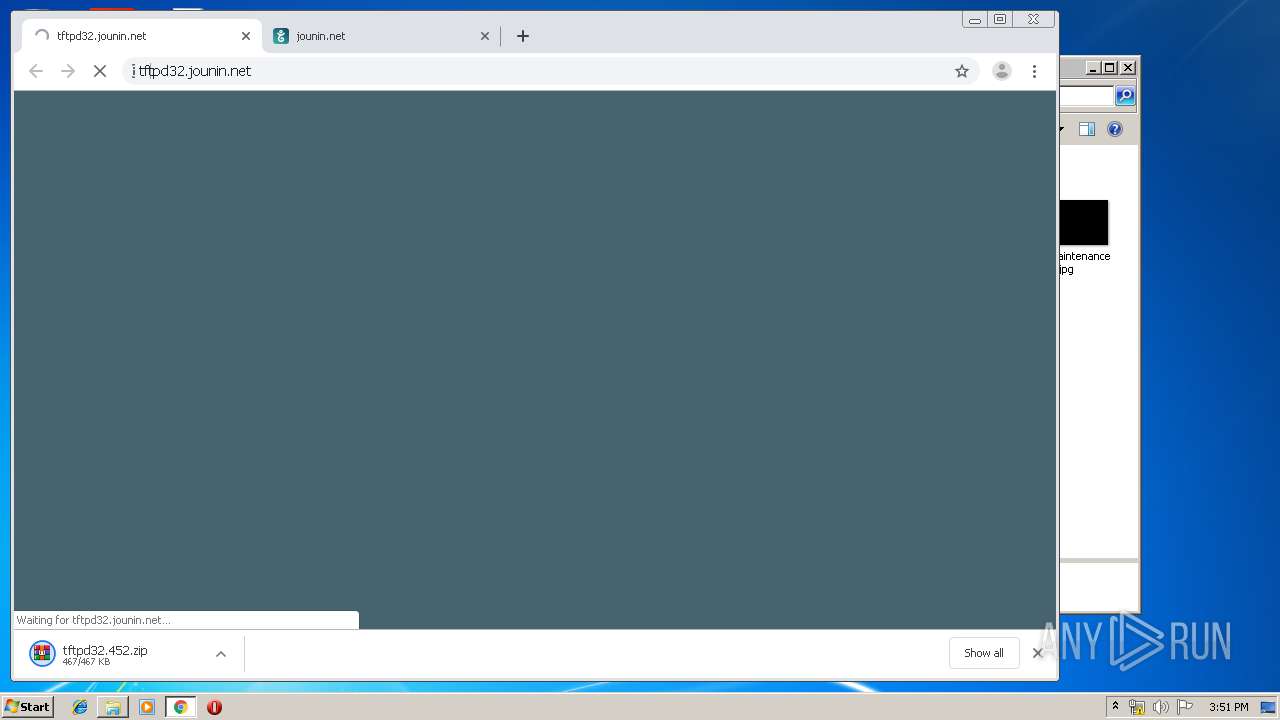
Task: Launch Windows Media Player from taskbar
Action: coord(147,707)
